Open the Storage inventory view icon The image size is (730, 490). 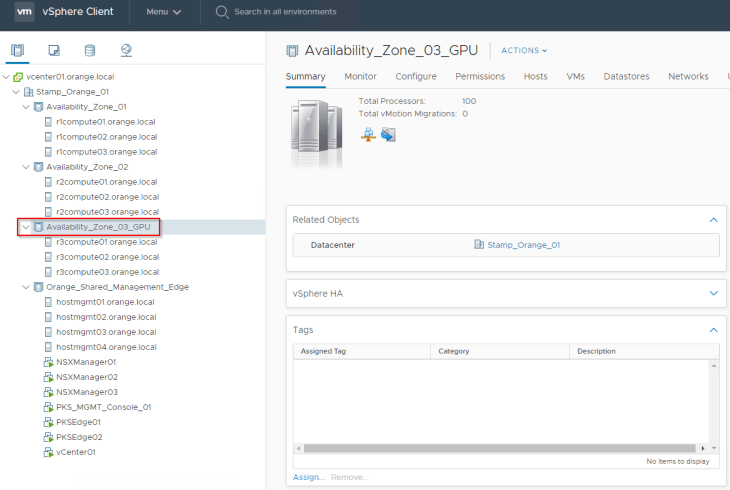click(x=90, y=50)
